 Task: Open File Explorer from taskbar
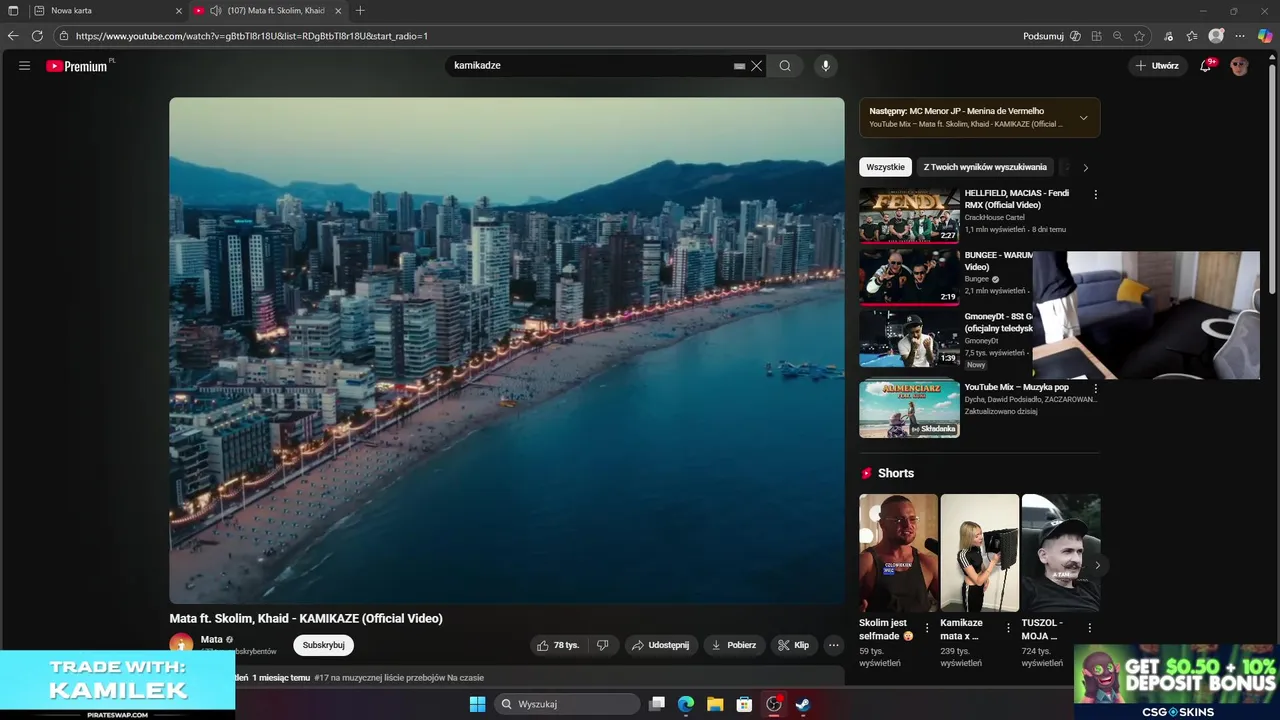click(x=715, y=704)
